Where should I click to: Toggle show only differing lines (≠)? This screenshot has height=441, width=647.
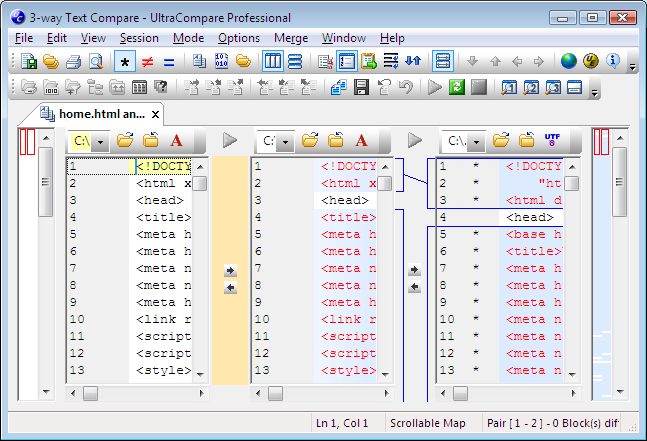point(147,62)
